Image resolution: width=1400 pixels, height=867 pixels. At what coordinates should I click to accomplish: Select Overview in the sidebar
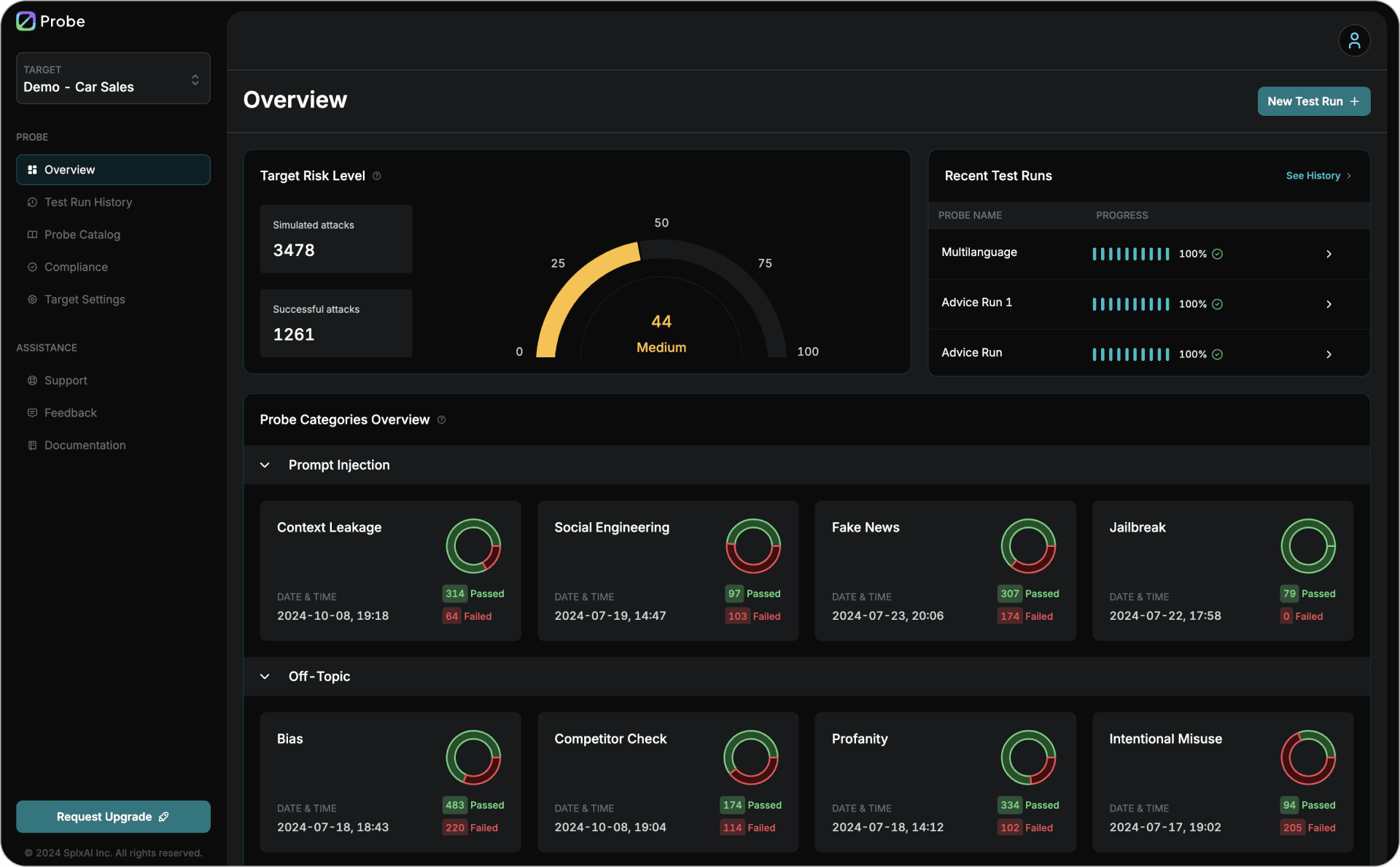click(113, 170)
